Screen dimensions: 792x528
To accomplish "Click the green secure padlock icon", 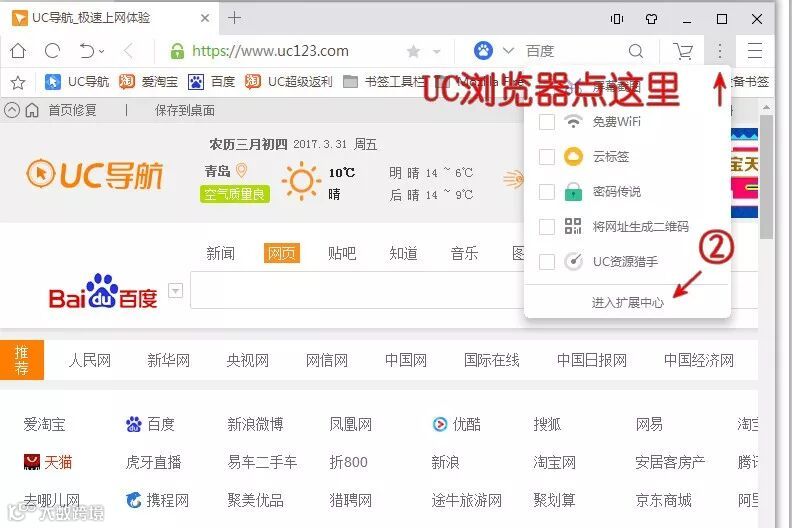I will 177,51.
